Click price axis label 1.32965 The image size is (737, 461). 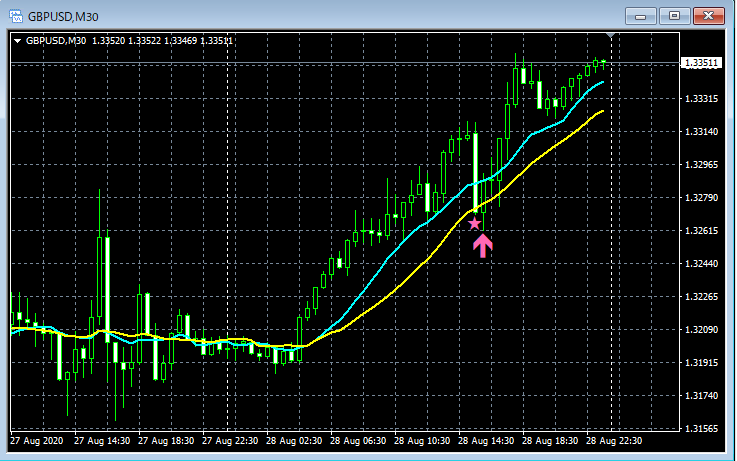pos(701,164)
